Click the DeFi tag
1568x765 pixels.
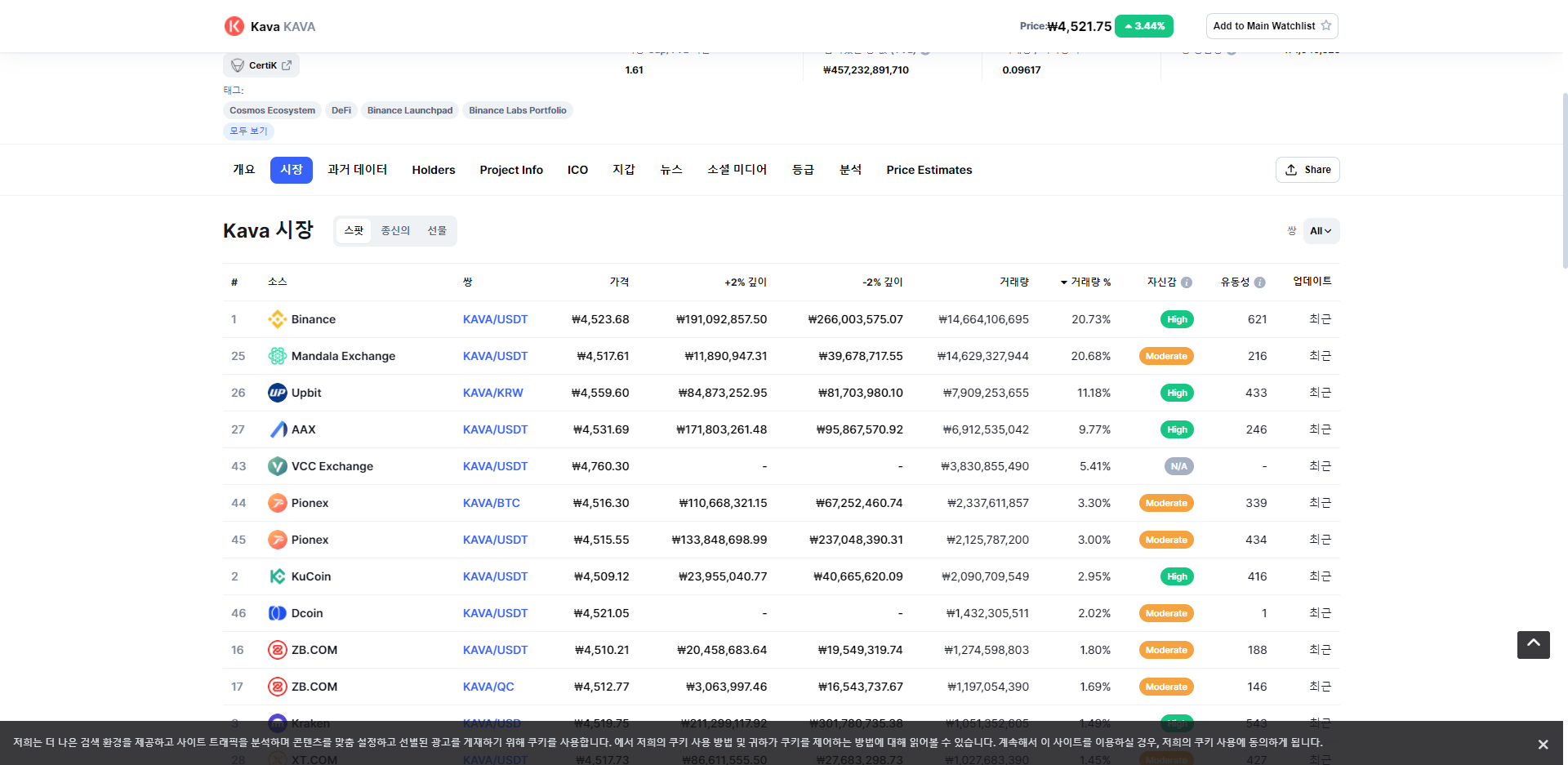point(341,110)
